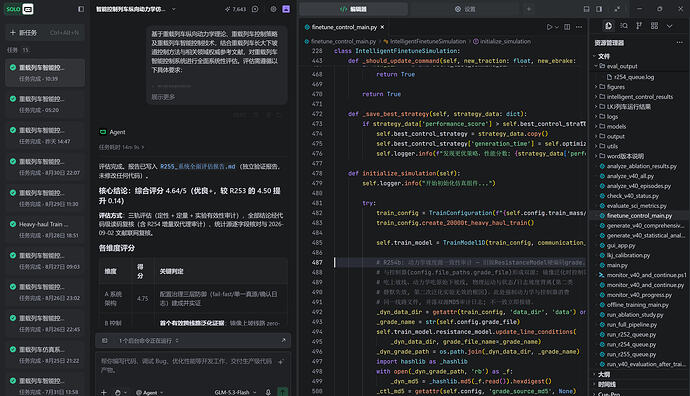Collapse the 文件 section
This screenshot has height=396, width=690.
(x=604, y=56)
